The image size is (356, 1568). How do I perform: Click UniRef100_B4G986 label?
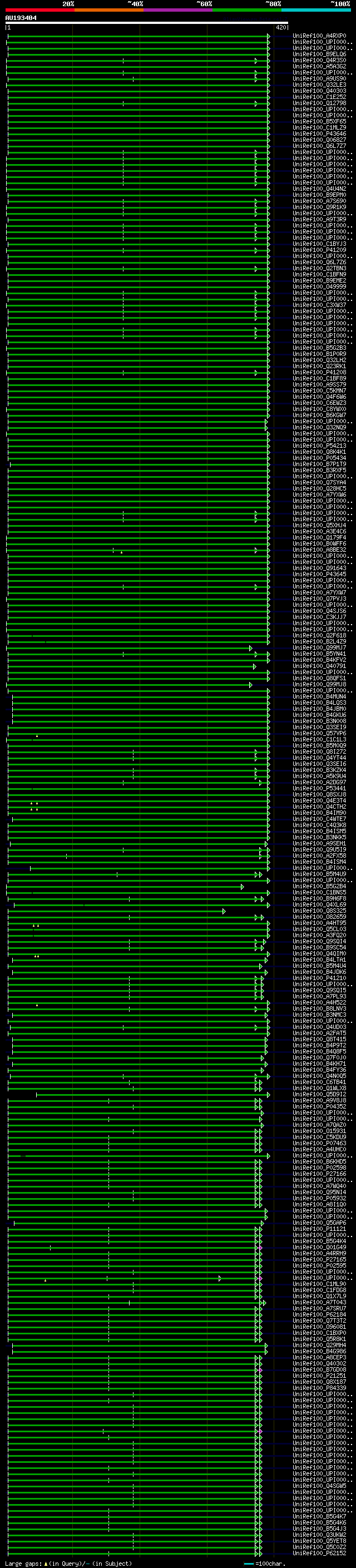click(x=319, y=1351)
